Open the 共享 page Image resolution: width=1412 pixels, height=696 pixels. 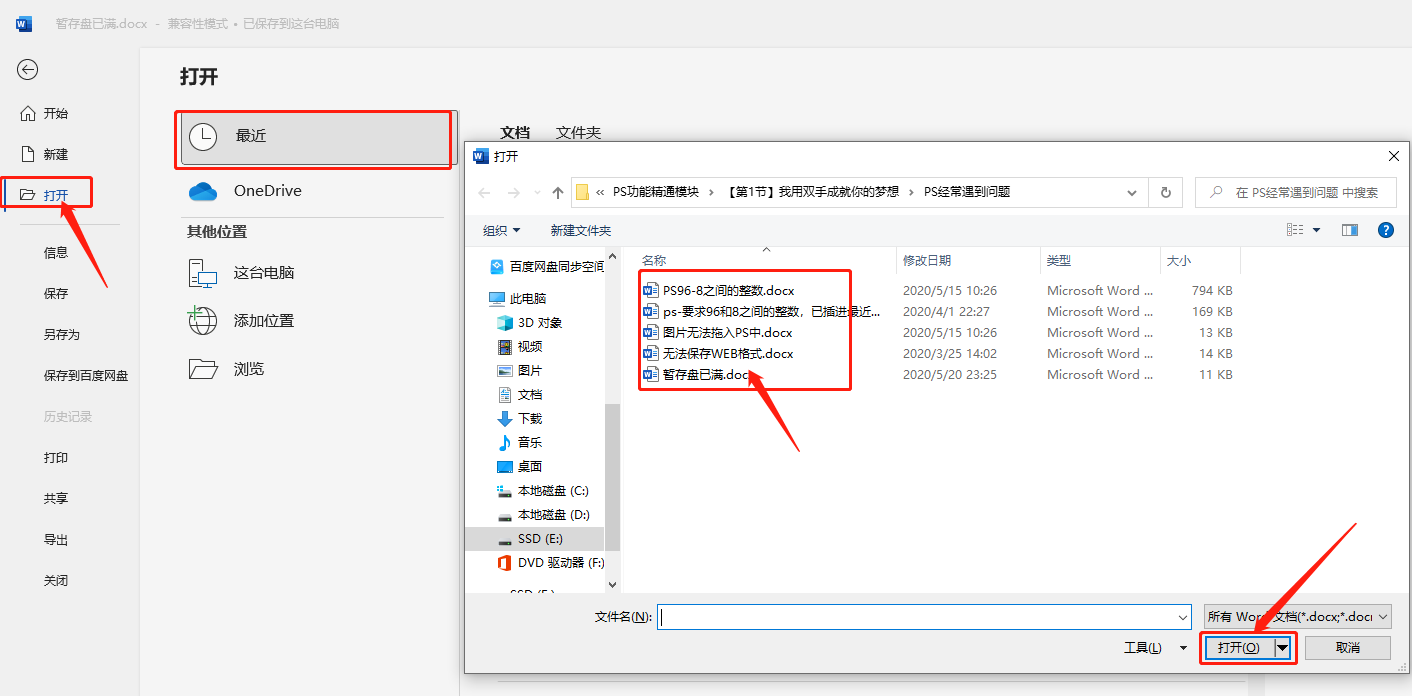click(x=56, y=498)
